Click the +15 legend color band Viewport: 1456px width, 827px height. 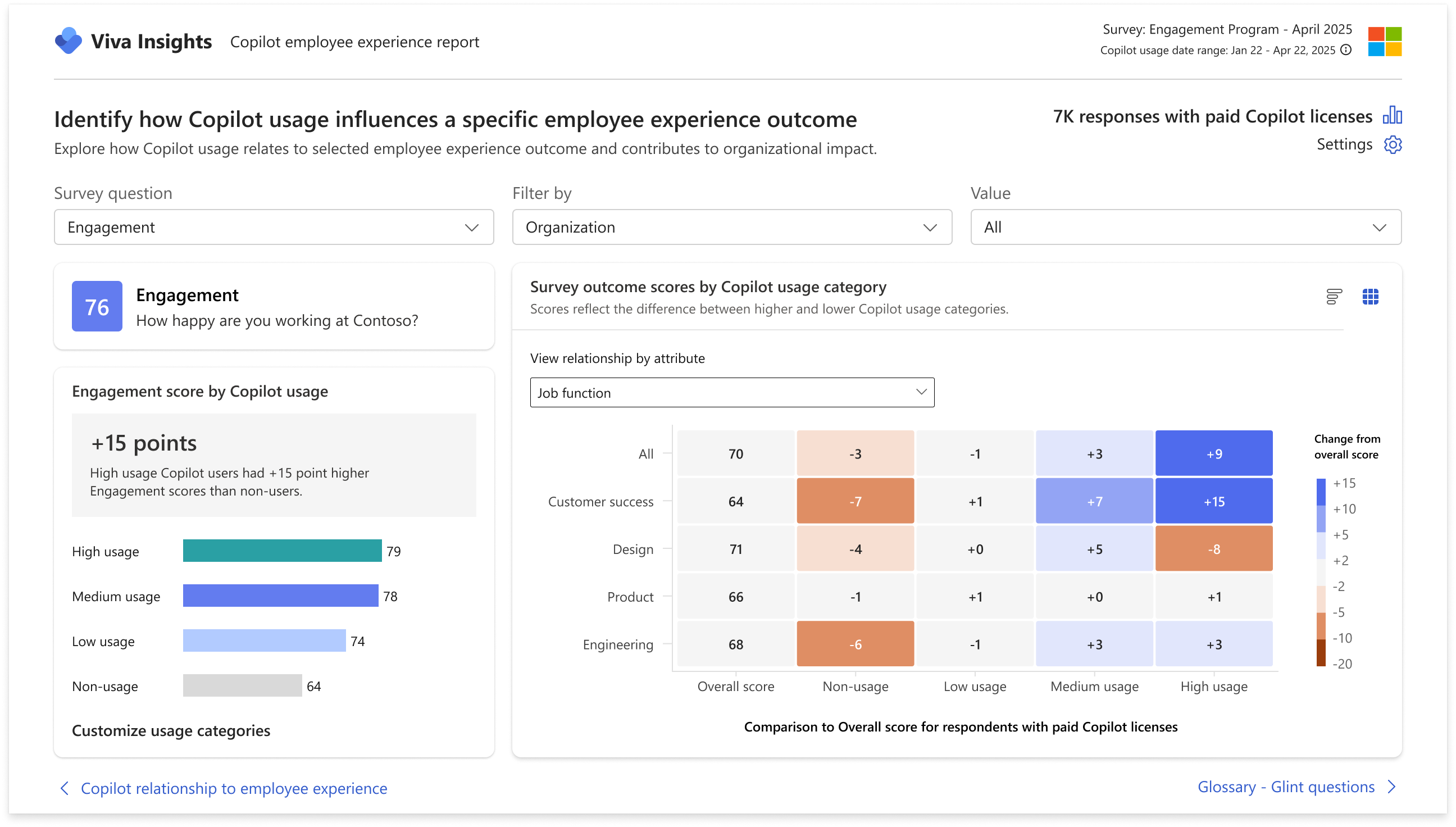click(1321, 492)
